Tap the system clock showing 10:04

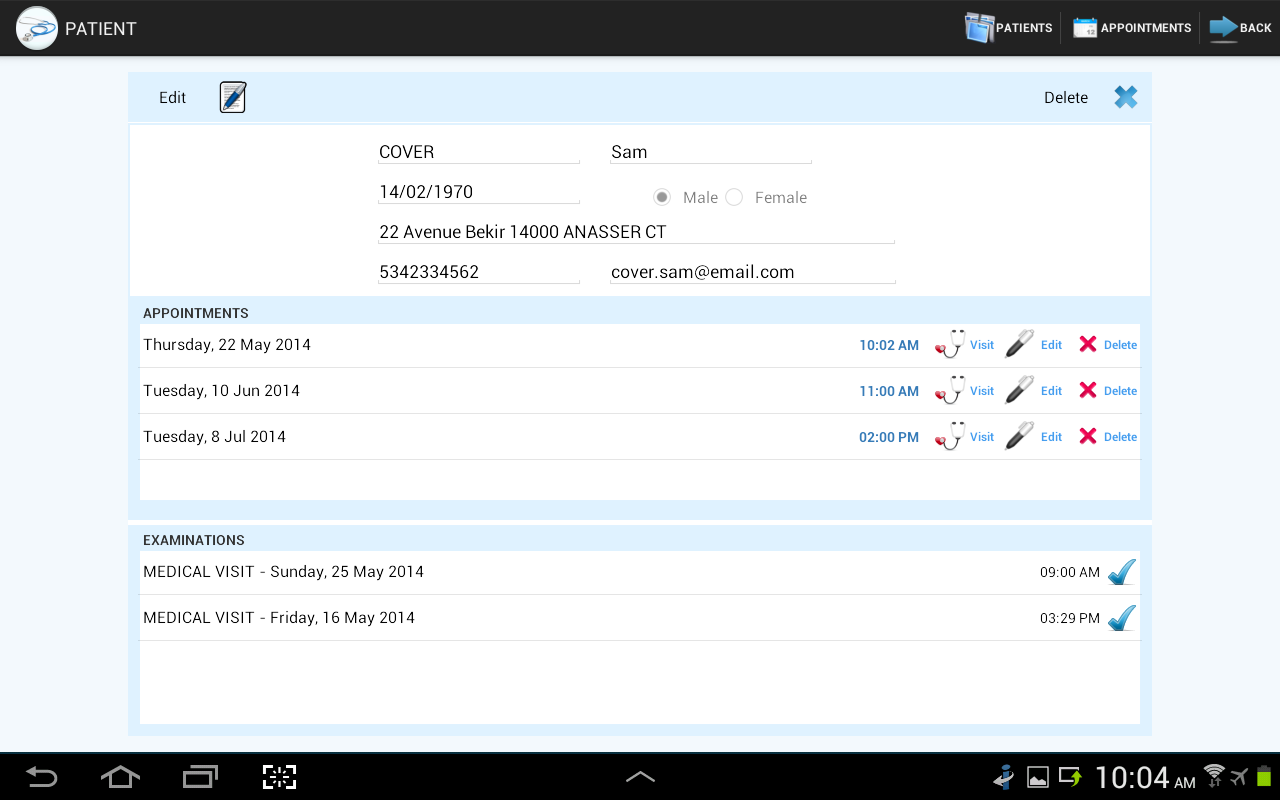click(x=1144, y=777)
